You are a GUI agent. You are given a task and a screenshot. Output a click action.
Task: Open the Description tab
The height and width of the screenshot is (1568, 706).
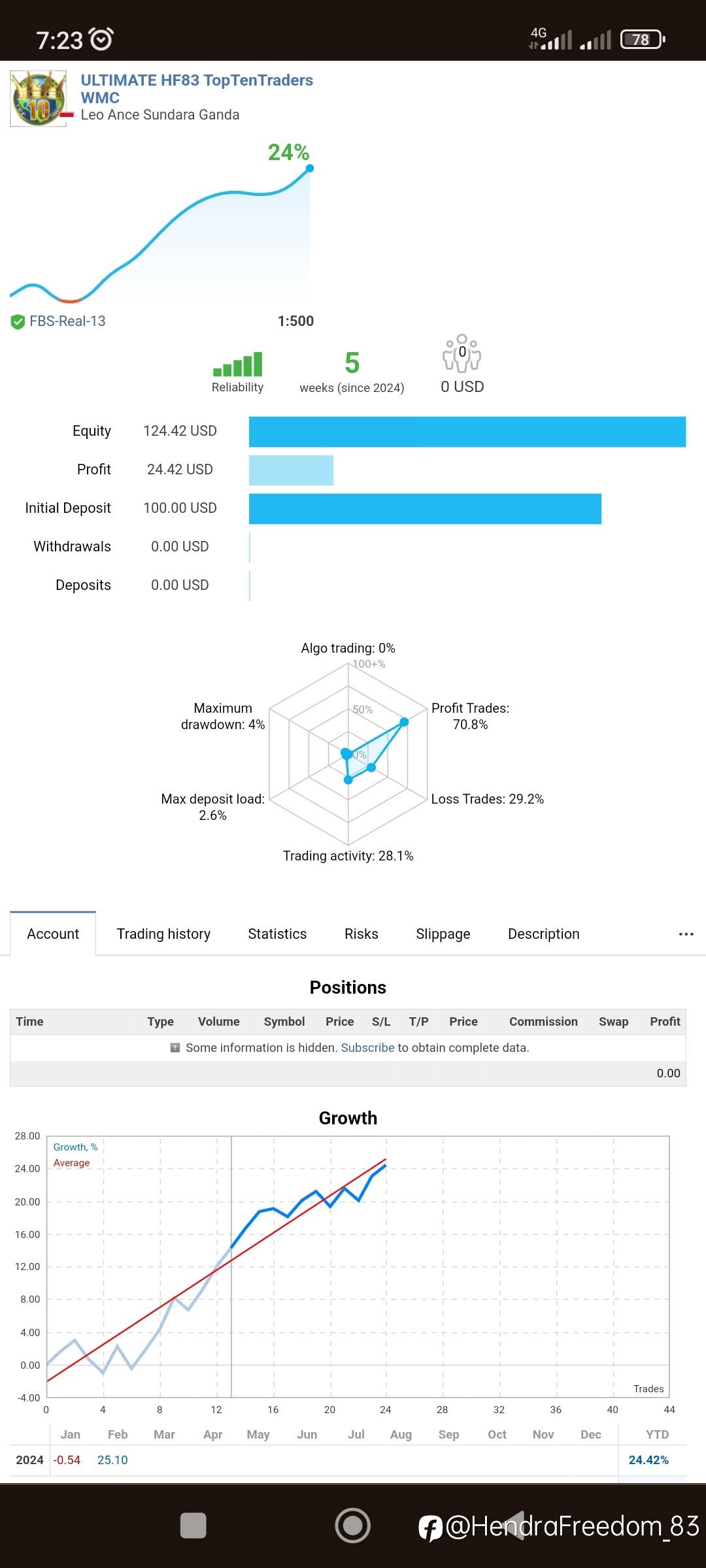point(544,934)
